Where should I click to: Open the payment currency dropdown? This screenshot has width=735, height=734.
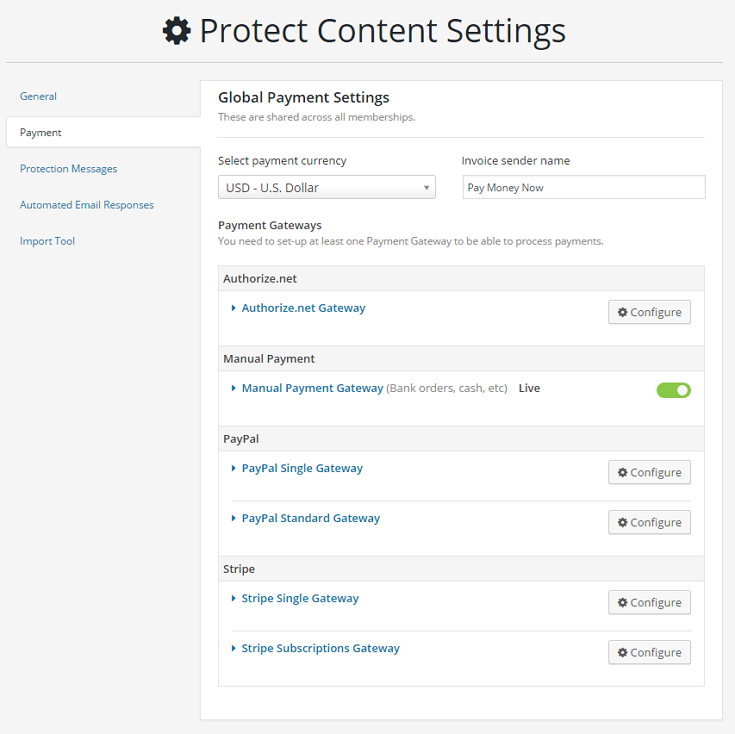tap(326, 187)
